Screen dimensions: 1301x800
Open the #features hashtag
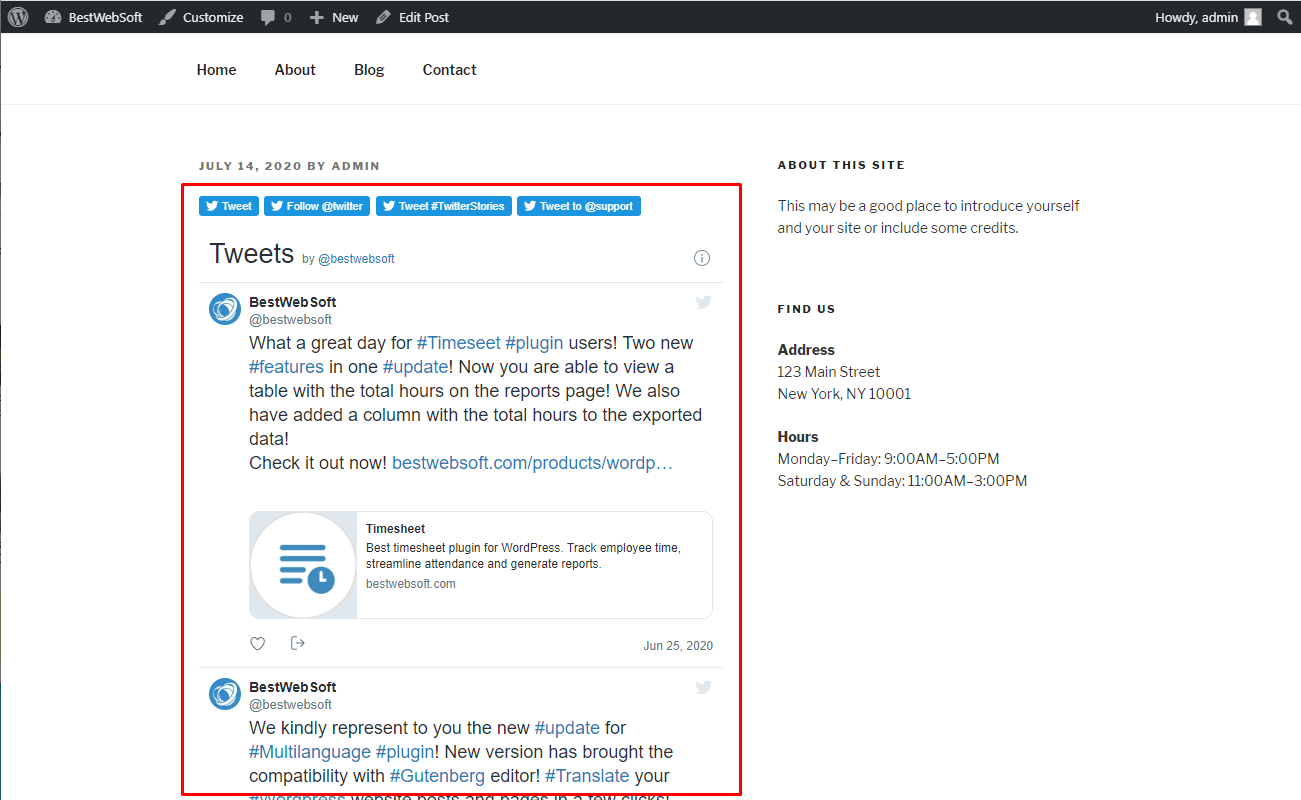coord(287,367)
